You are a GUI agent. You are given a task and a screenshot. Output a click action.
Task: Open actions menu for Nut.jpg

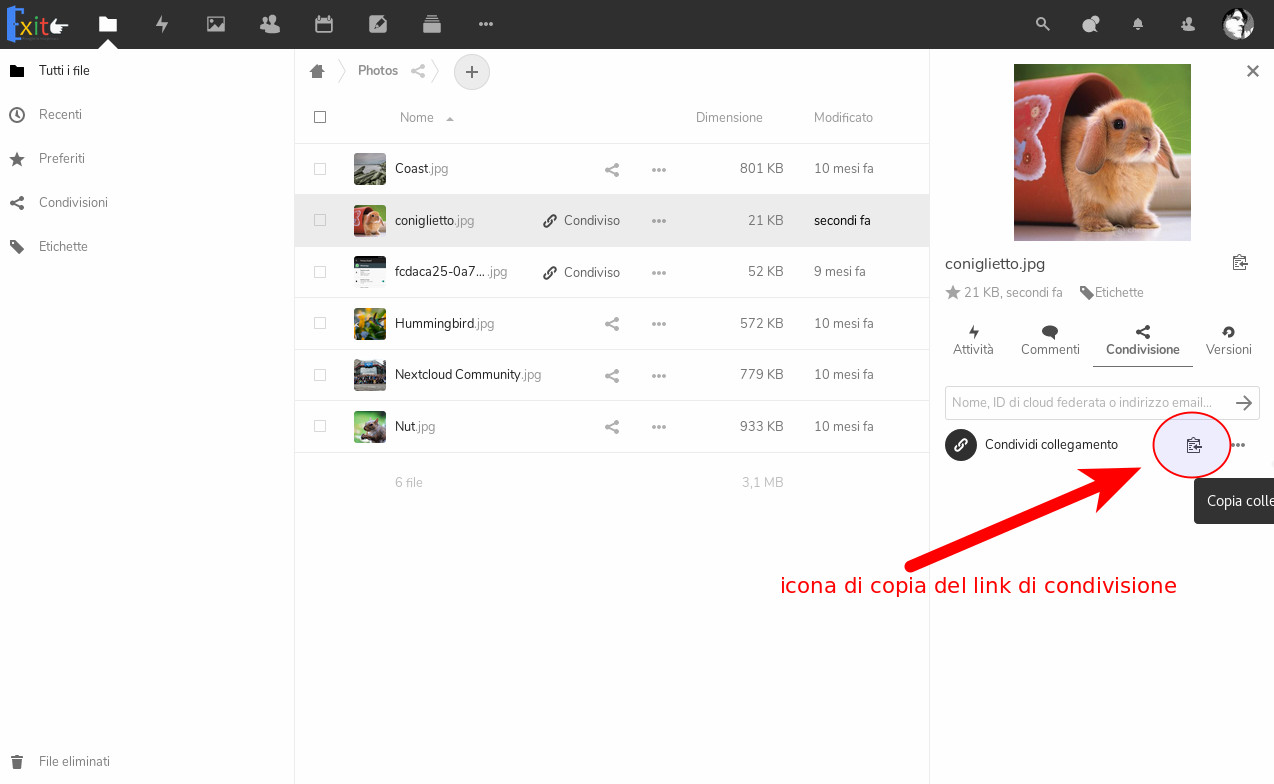point(659,427)
